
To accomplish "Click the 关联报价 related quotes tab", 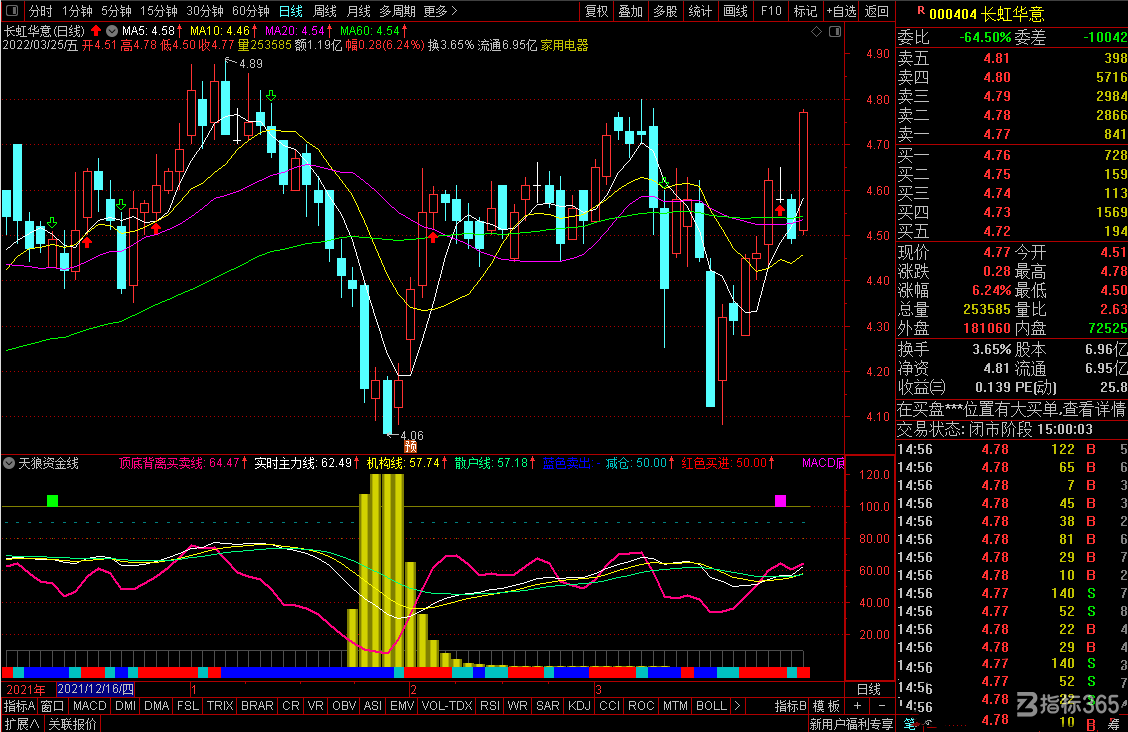I will click(72, 724).
